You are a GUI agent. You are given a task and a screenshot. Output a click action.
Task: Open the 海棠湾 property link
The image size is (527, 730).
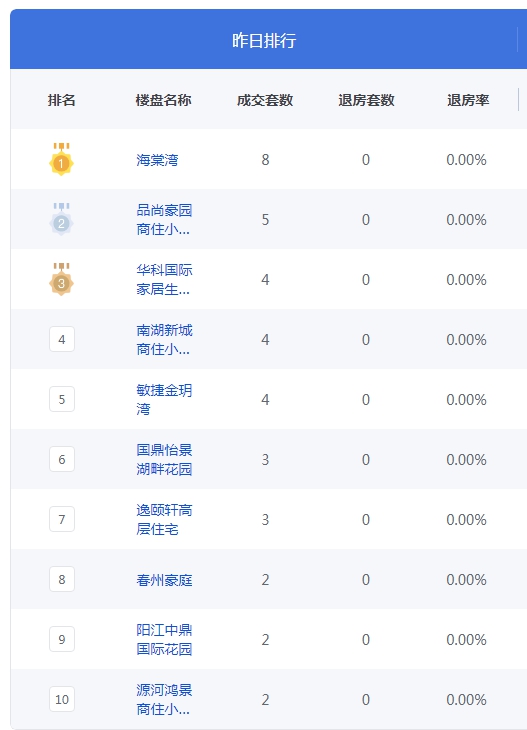click(157, 160)
